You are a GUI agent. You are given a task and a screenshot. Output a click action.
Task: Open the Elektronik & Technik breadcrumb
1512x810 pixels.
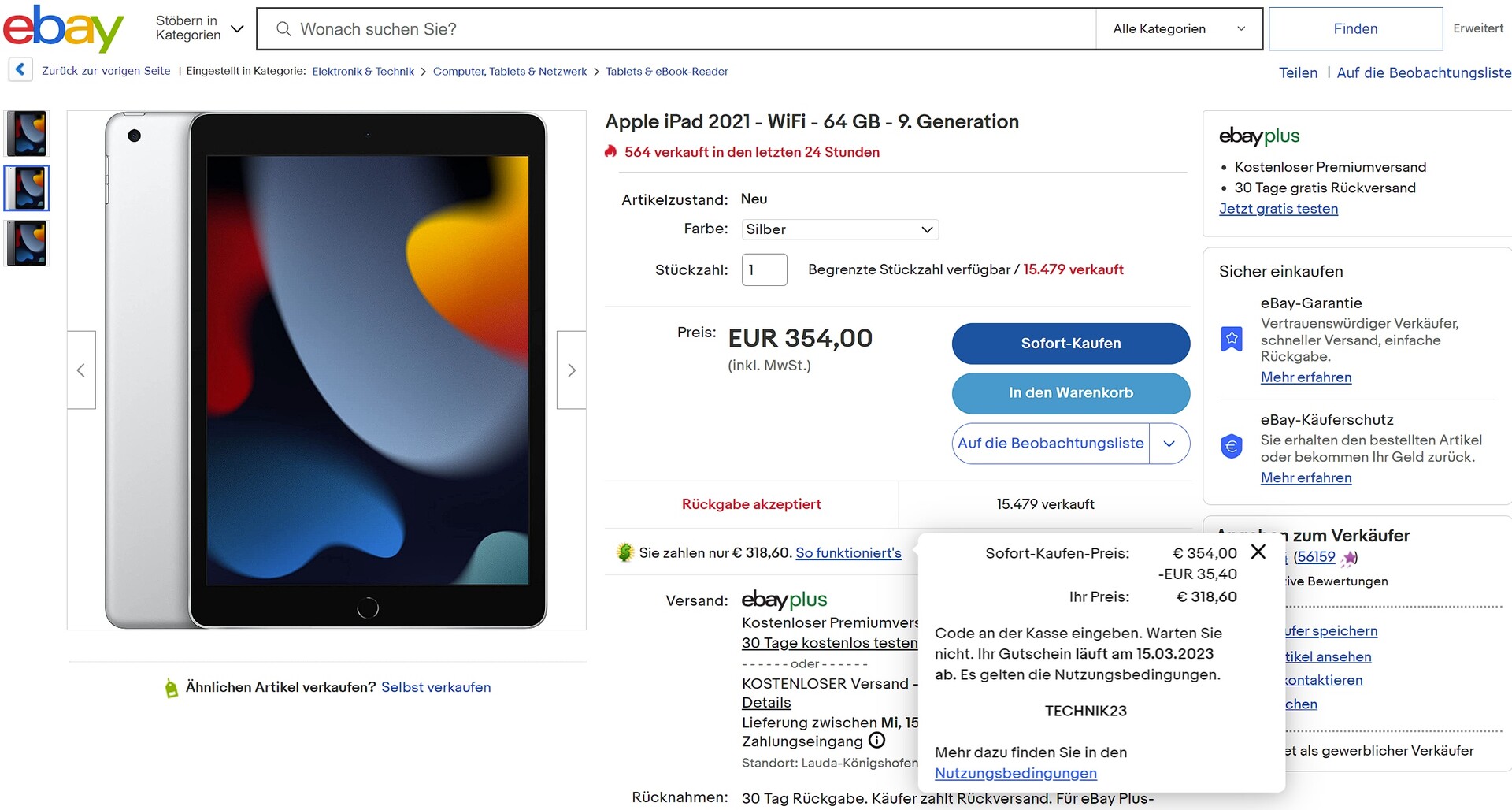(x=363, y=72)
